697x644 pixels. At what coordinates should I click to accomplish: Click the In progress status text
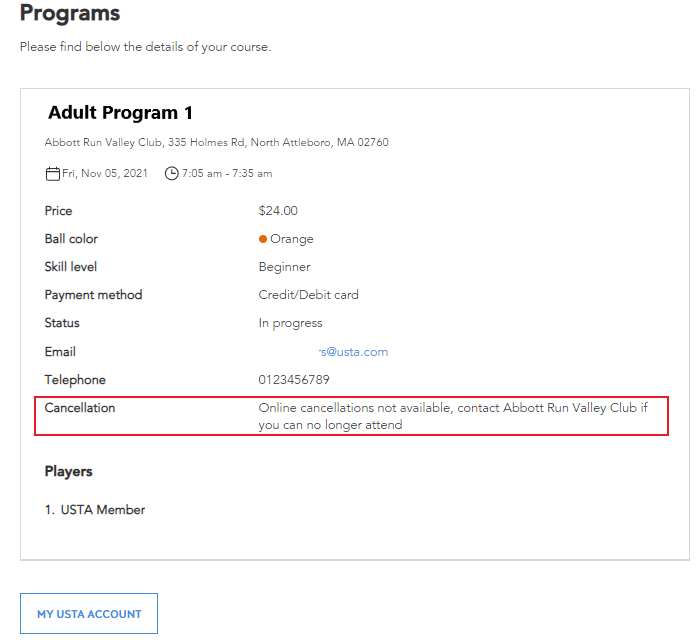pyautogui.click(x=290, y=323)
